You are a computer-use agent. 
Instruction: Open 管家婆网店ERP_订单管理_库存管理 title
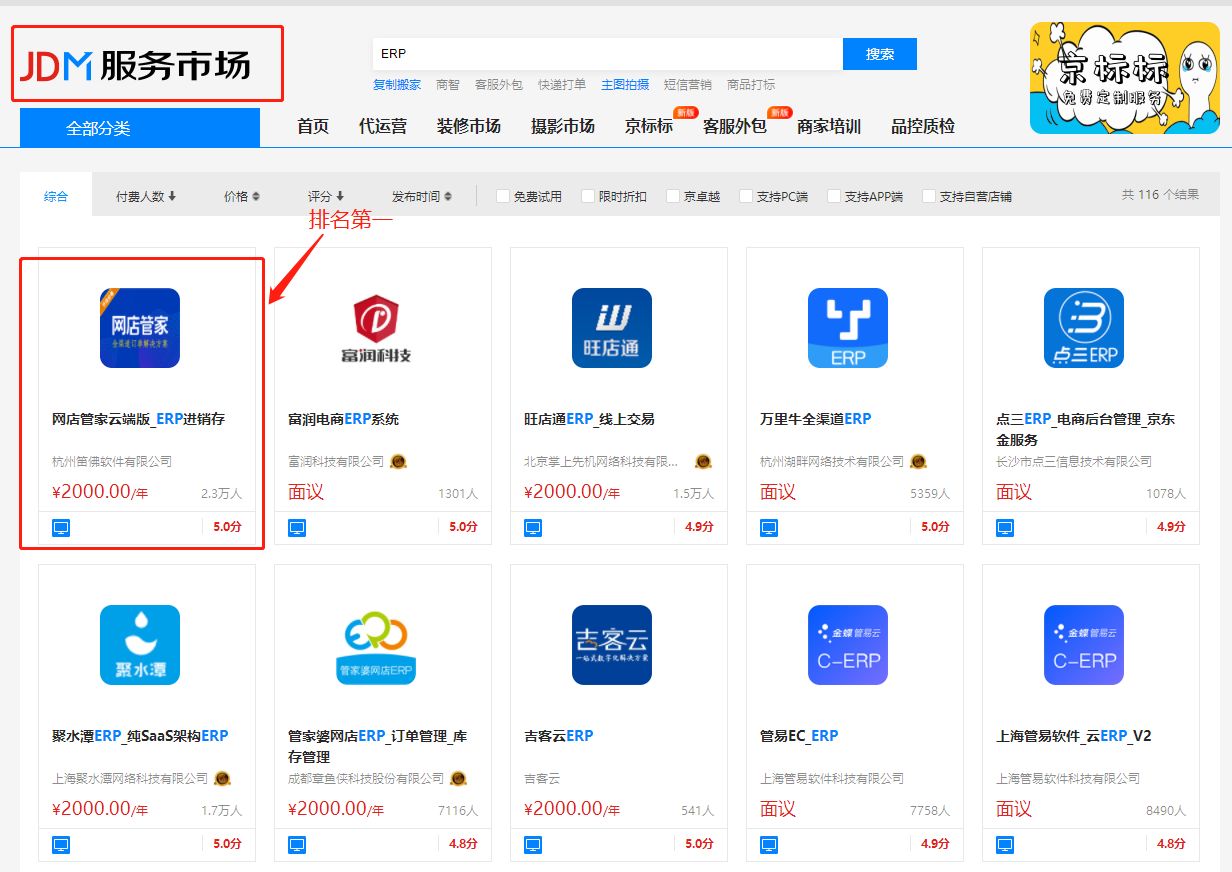(x=377, y=746)
